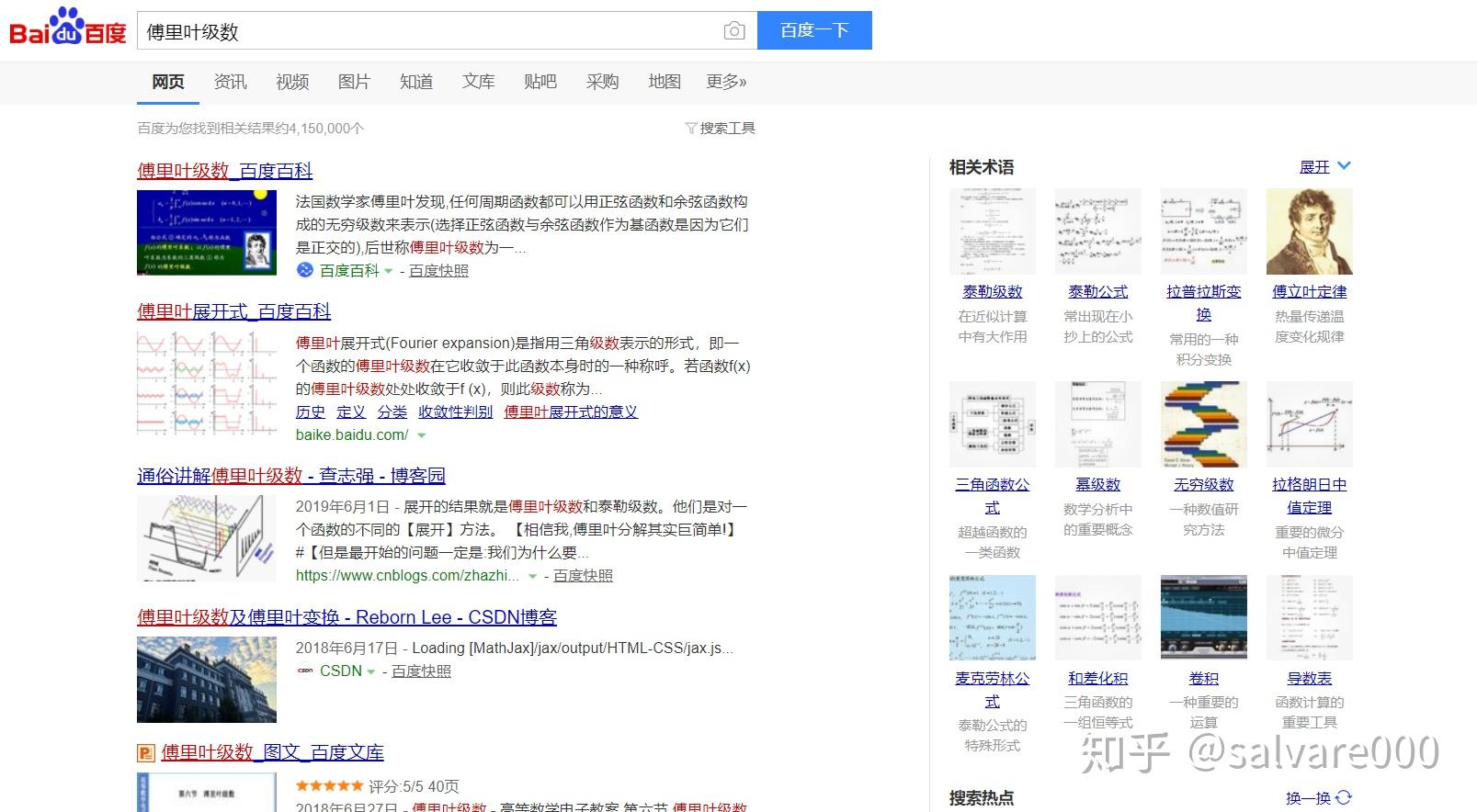Open the 卷积 related term link
The image size is (1477, 812).
[x=1204, y=679]
